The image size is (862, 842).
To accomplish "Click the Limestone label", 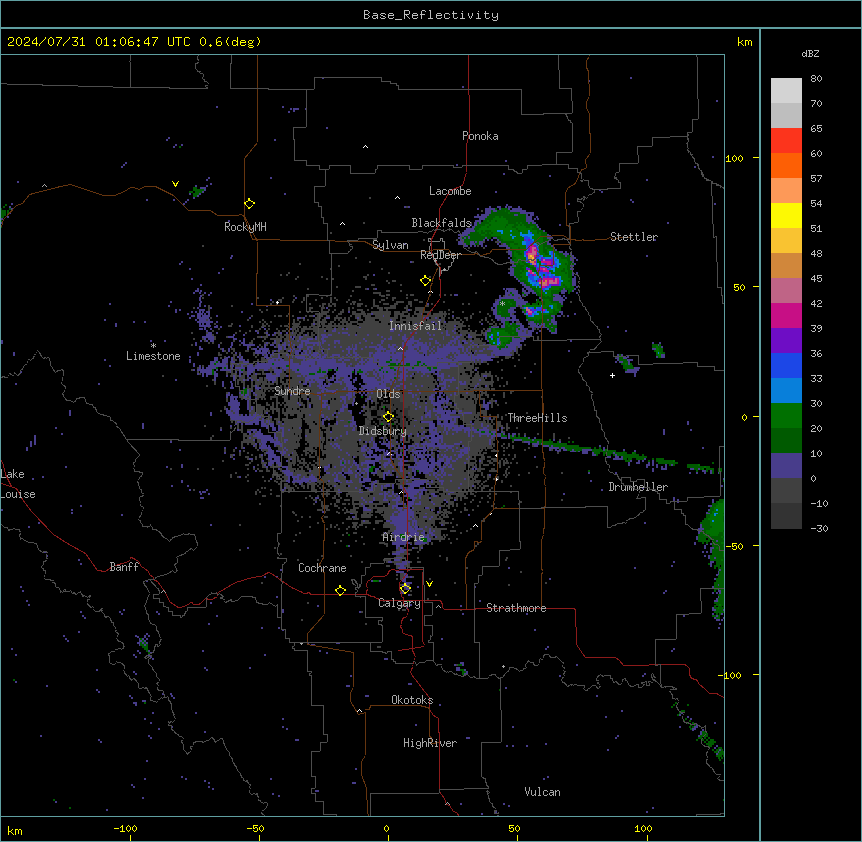I will click(153, 356).
